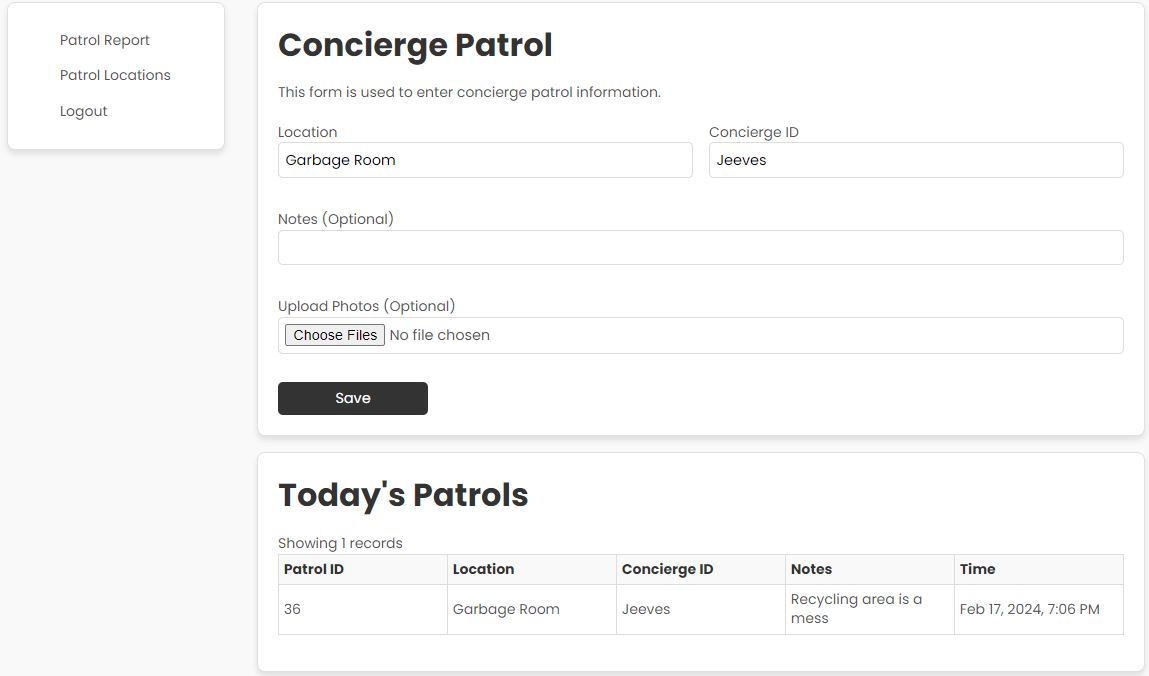
Task: Click the Today's Patrols heading
Action: click(x=403, y=495)
